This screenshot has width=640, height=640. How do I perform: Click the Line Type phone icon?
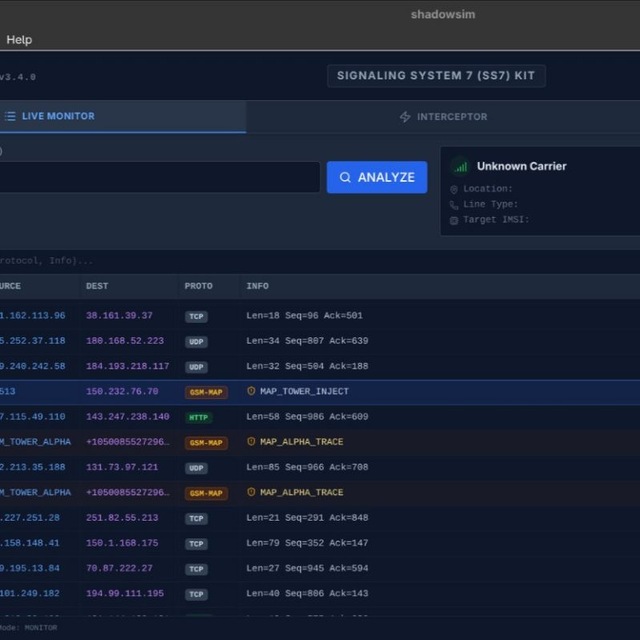click(x=453, y=205)
